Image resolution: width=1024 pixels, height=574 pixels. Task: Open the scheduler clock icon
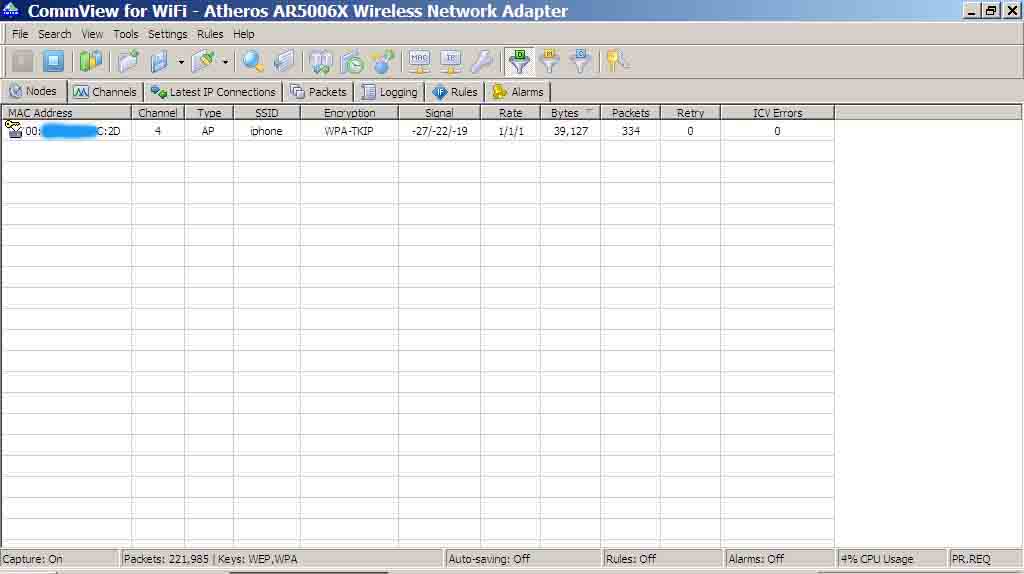click(352, 61)
